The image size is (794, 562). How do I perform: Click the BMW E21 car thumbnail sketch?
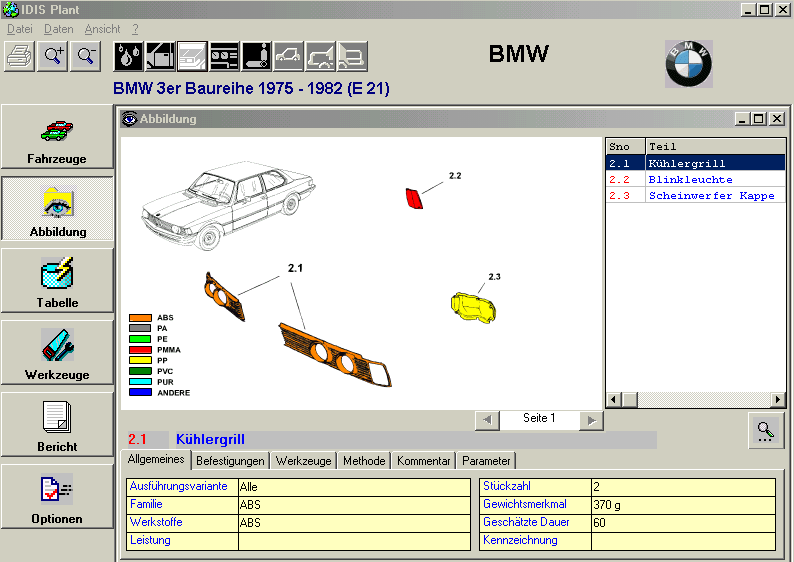pos(228,205)
